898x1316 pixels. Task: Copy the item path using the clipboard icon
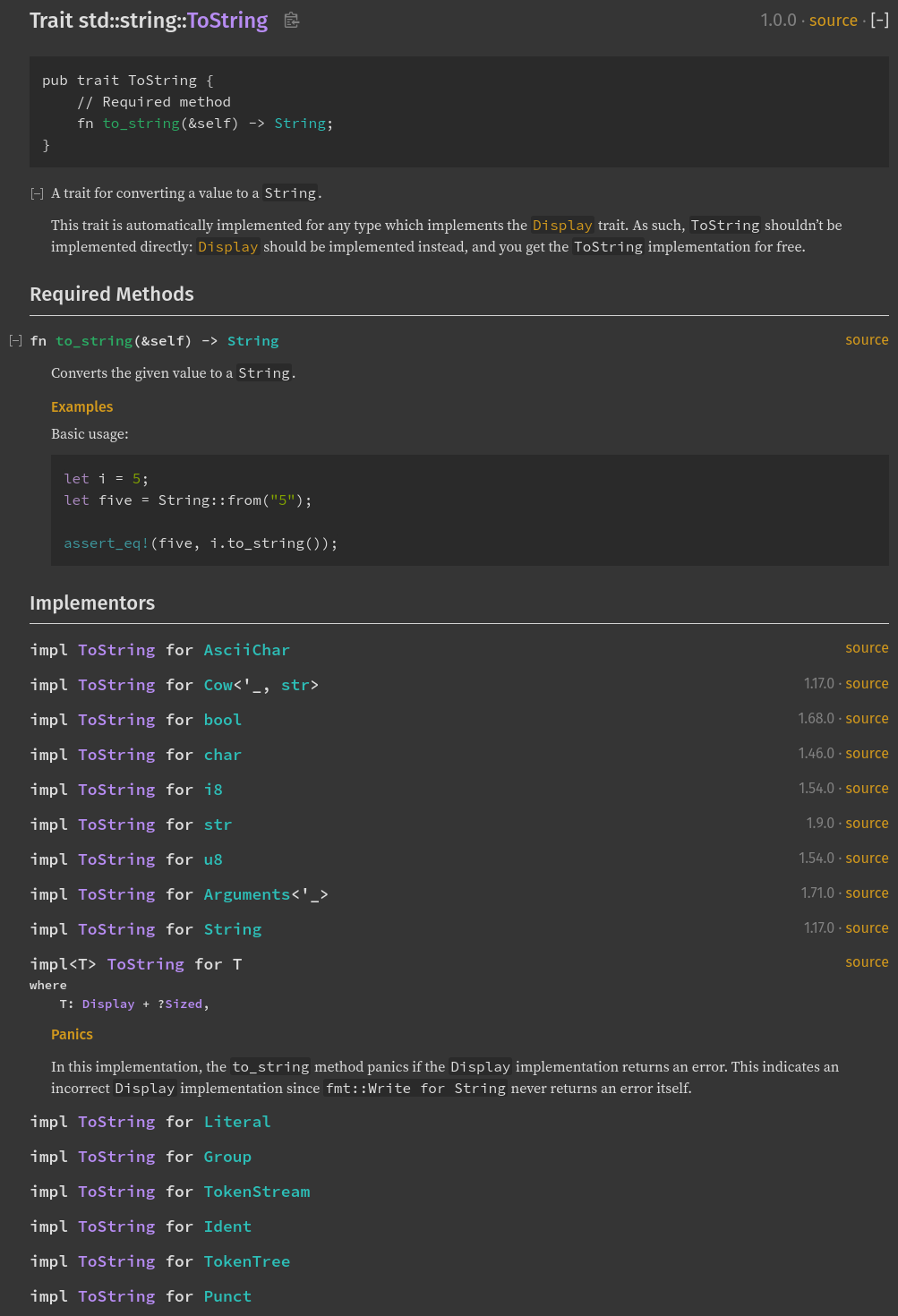[291, 20]
